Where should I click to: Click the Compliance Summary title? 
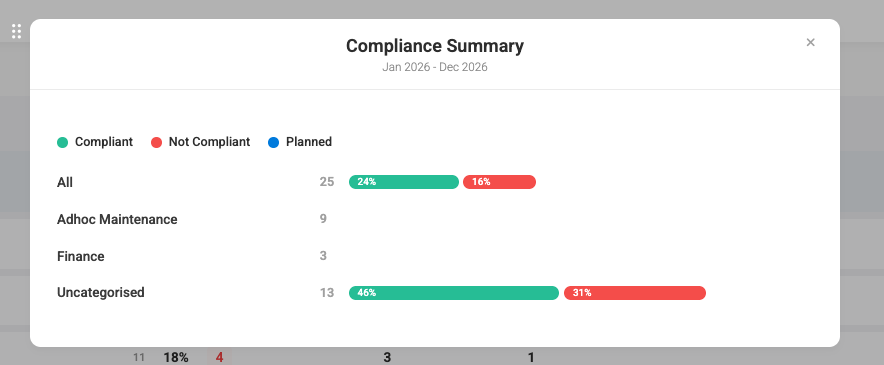click(x=435, y=46)
